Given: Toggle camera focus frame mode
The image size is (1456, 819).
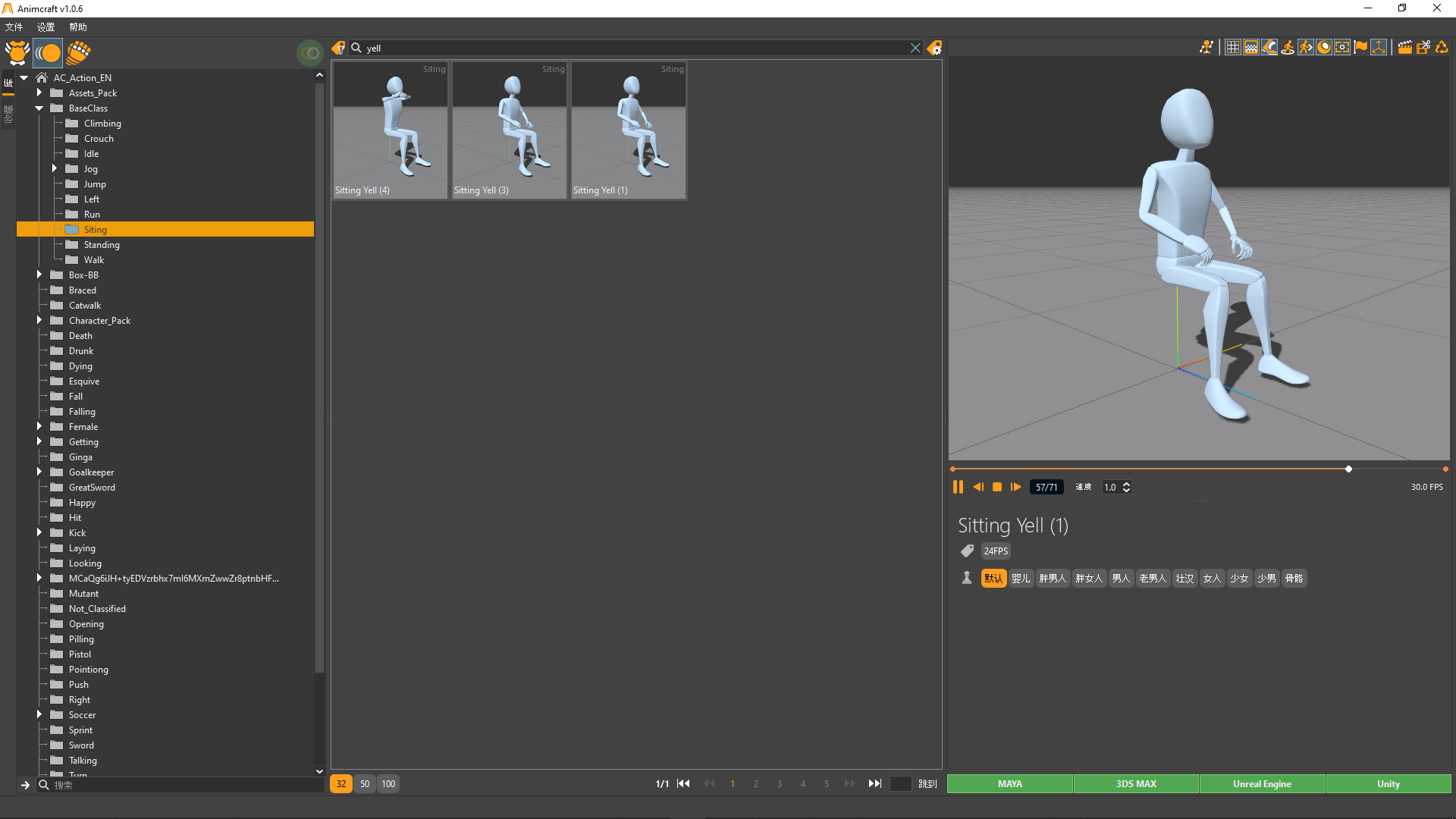Looking at the screenshot, I should coord(1342,47).
